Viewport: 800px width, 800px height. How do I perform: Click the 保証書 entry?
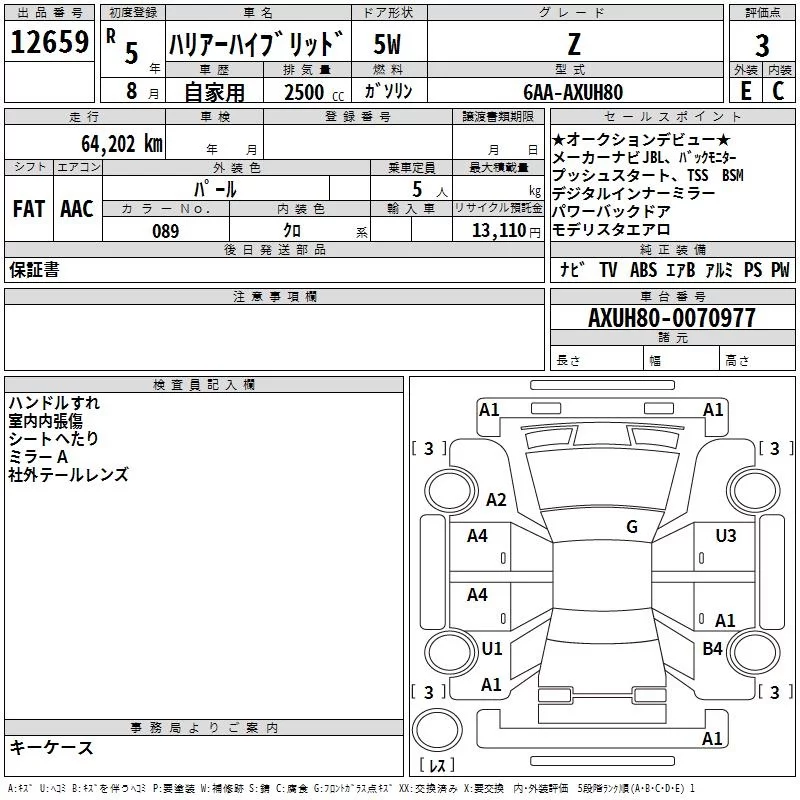[34, 269]
